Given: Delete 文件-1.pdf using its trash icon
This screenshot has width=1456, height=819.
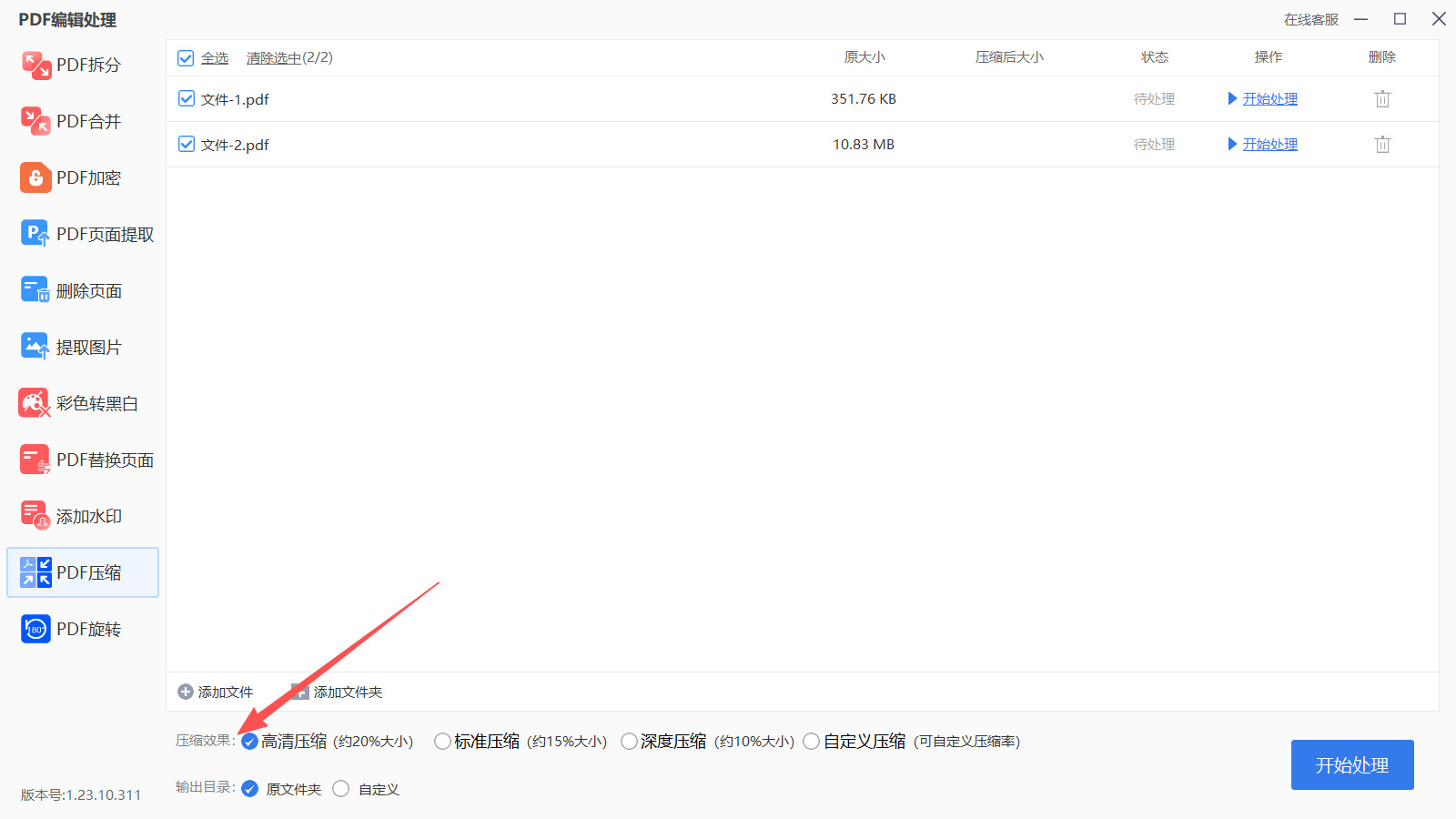Looking at the screenshot, I should (x=1382, y=99).
